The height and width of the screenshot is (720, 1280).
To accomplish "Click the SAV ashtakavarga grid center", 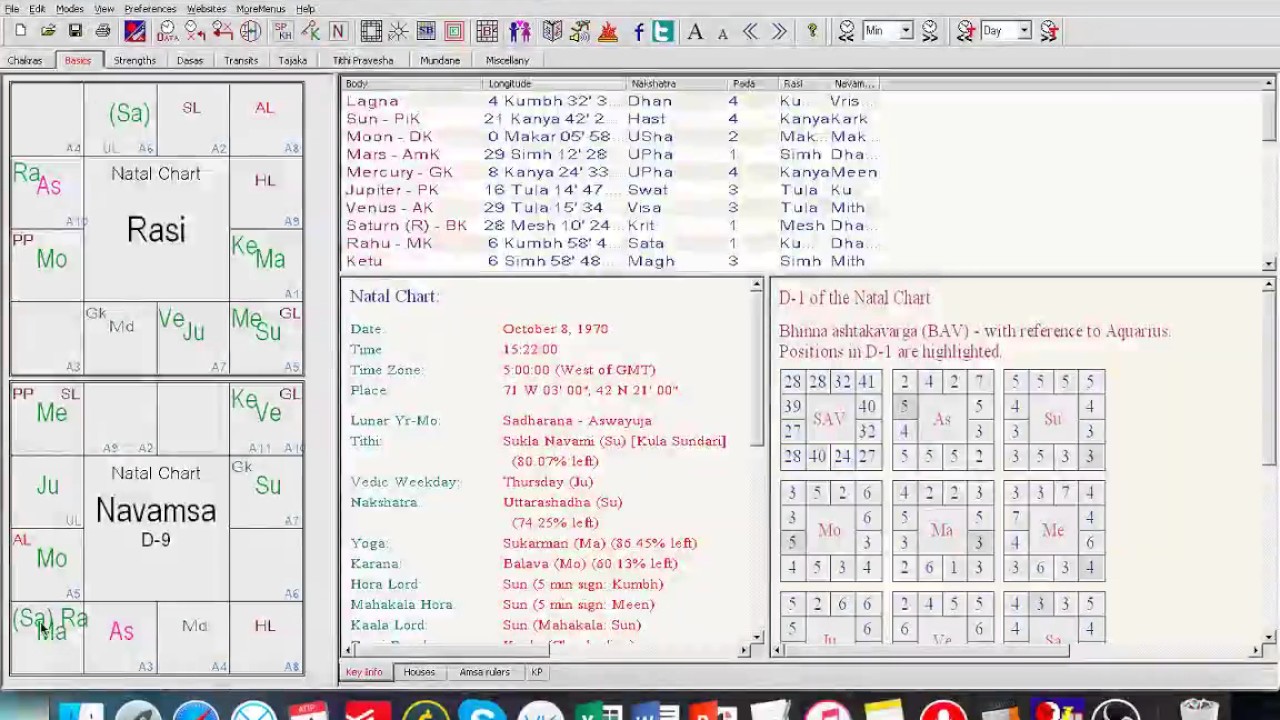I will [829, 419].
